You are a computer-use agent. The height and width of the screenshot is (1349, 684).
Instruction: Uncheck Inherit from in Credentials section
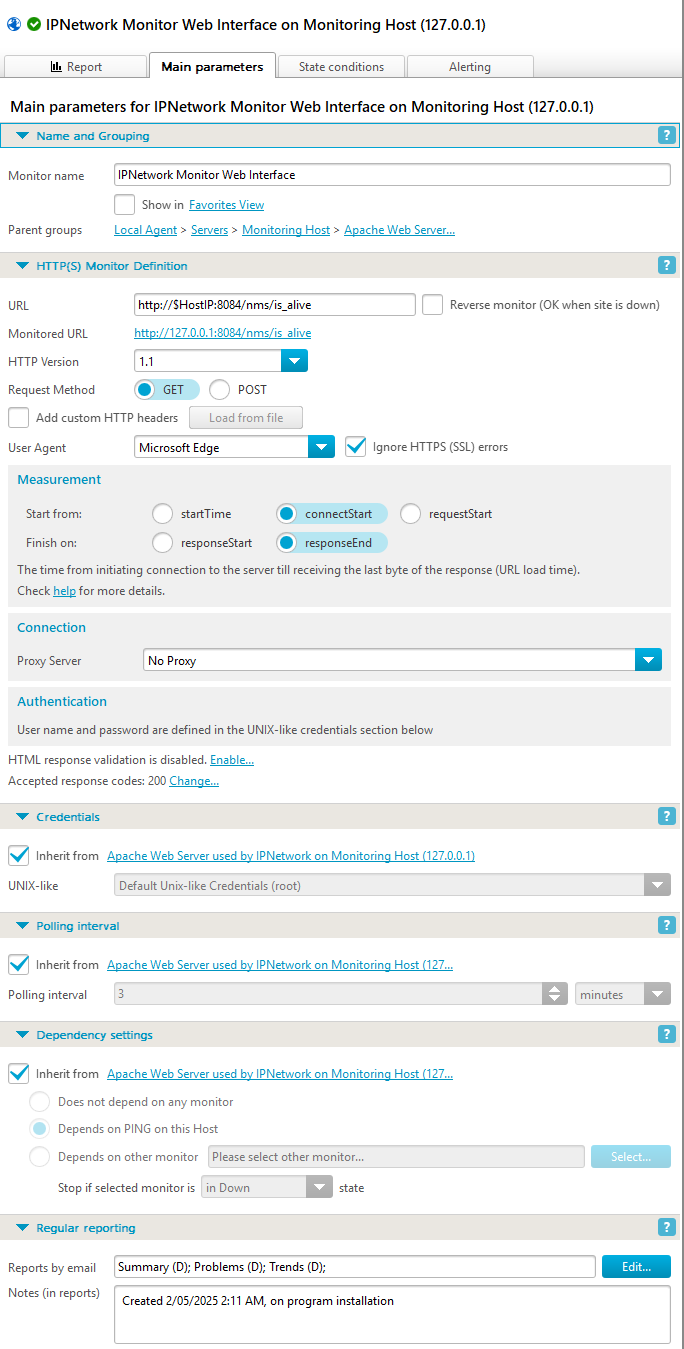coord(18,855)
